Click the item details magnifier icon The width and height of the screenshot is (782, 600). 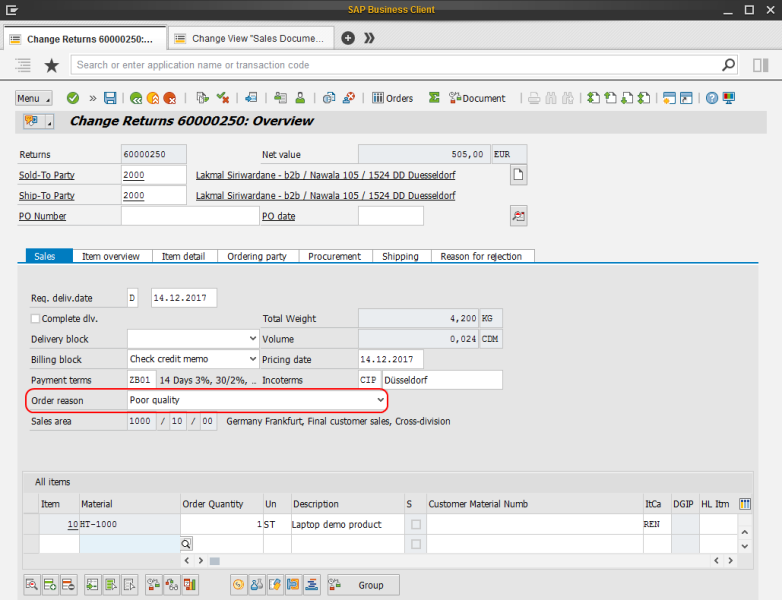click(x=32, y=585)
